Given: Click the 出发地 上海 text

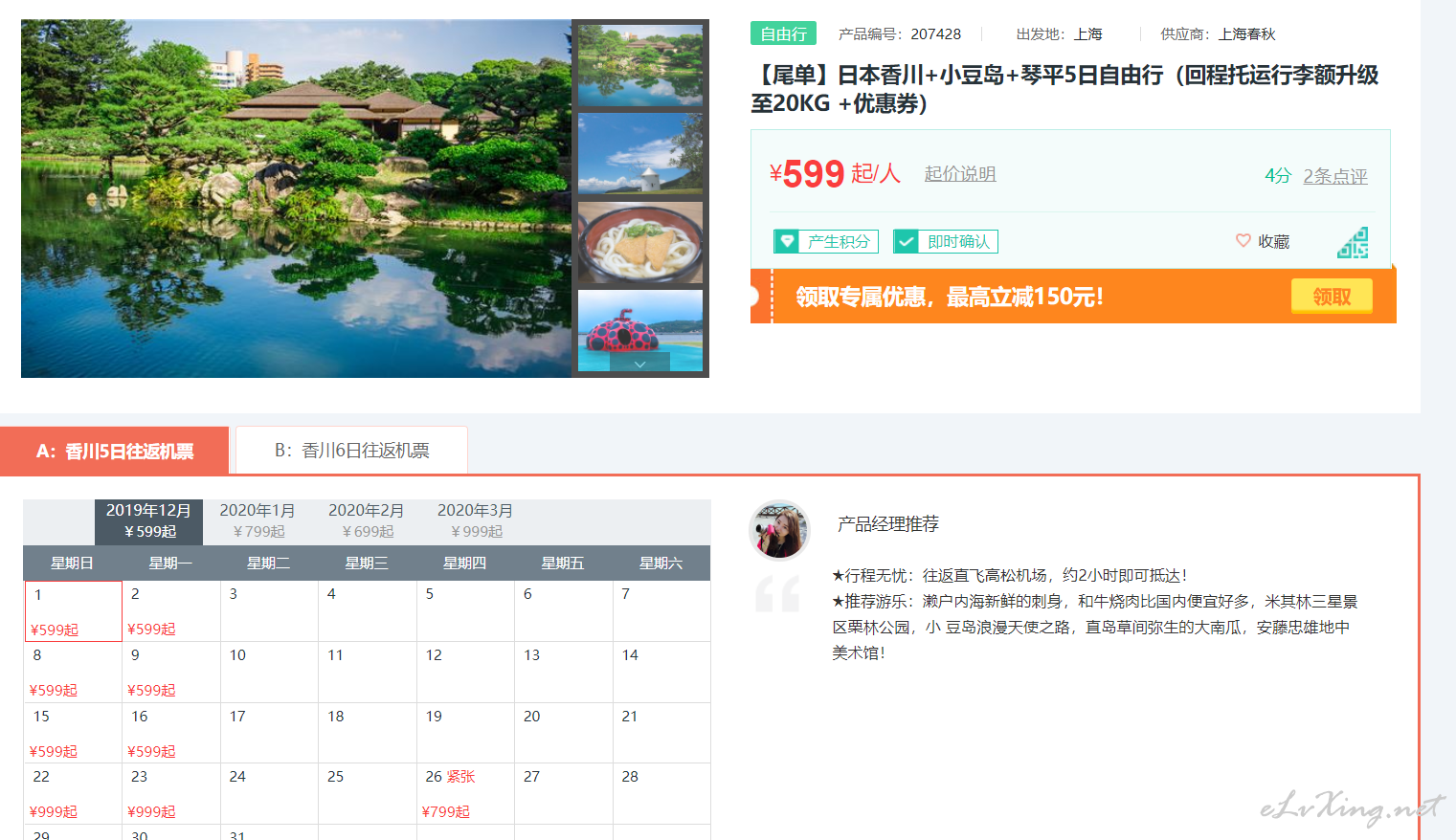Looking at the screenshot, I should coord(1059,34).
